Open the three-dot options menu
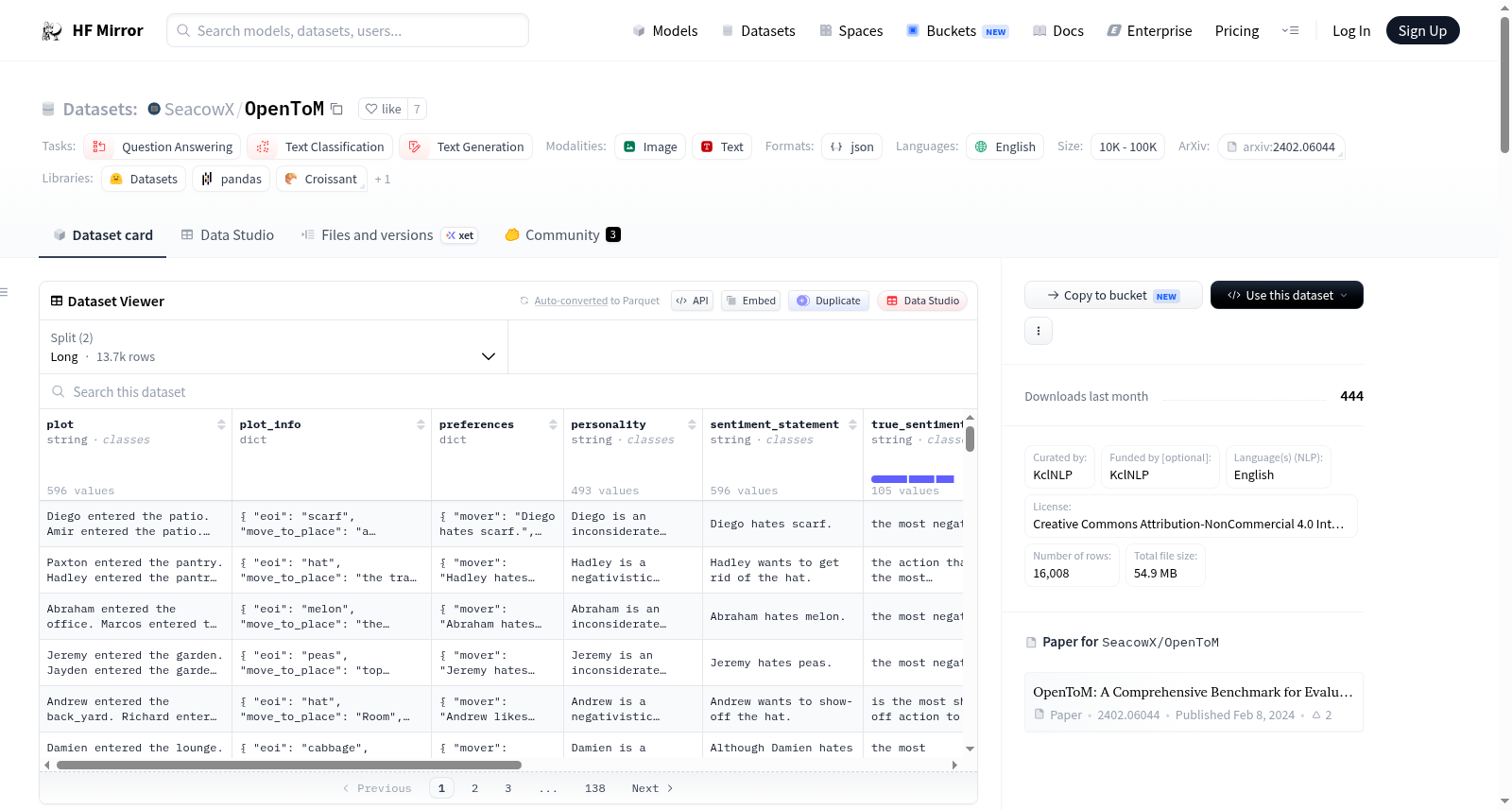 point(1039,331)
